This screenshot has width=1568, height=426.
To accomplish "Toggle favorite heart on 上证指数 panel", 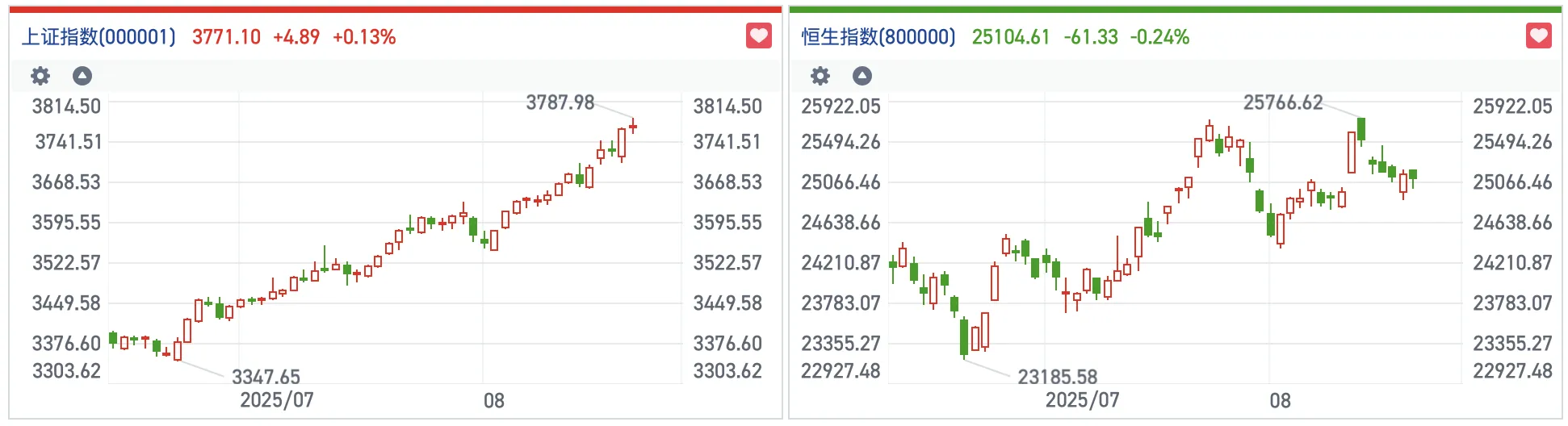I will click(x=758, y=36).
